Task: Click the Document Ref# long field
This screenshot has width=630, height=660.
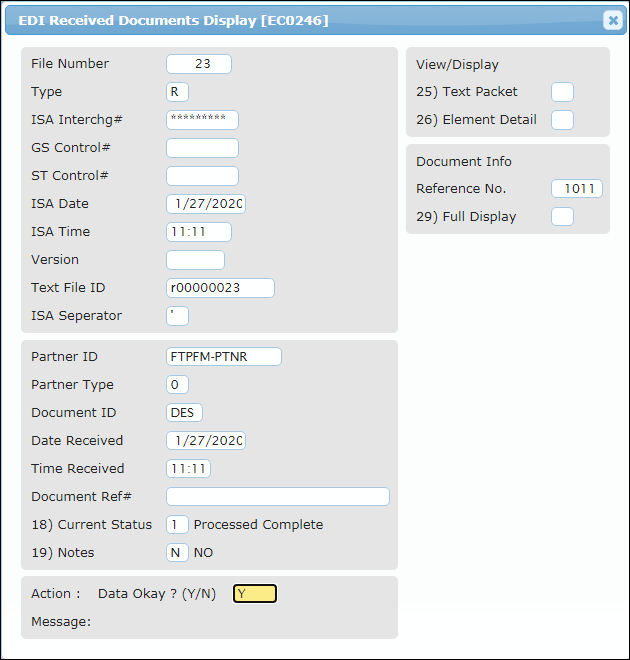Action: [278, 497]
